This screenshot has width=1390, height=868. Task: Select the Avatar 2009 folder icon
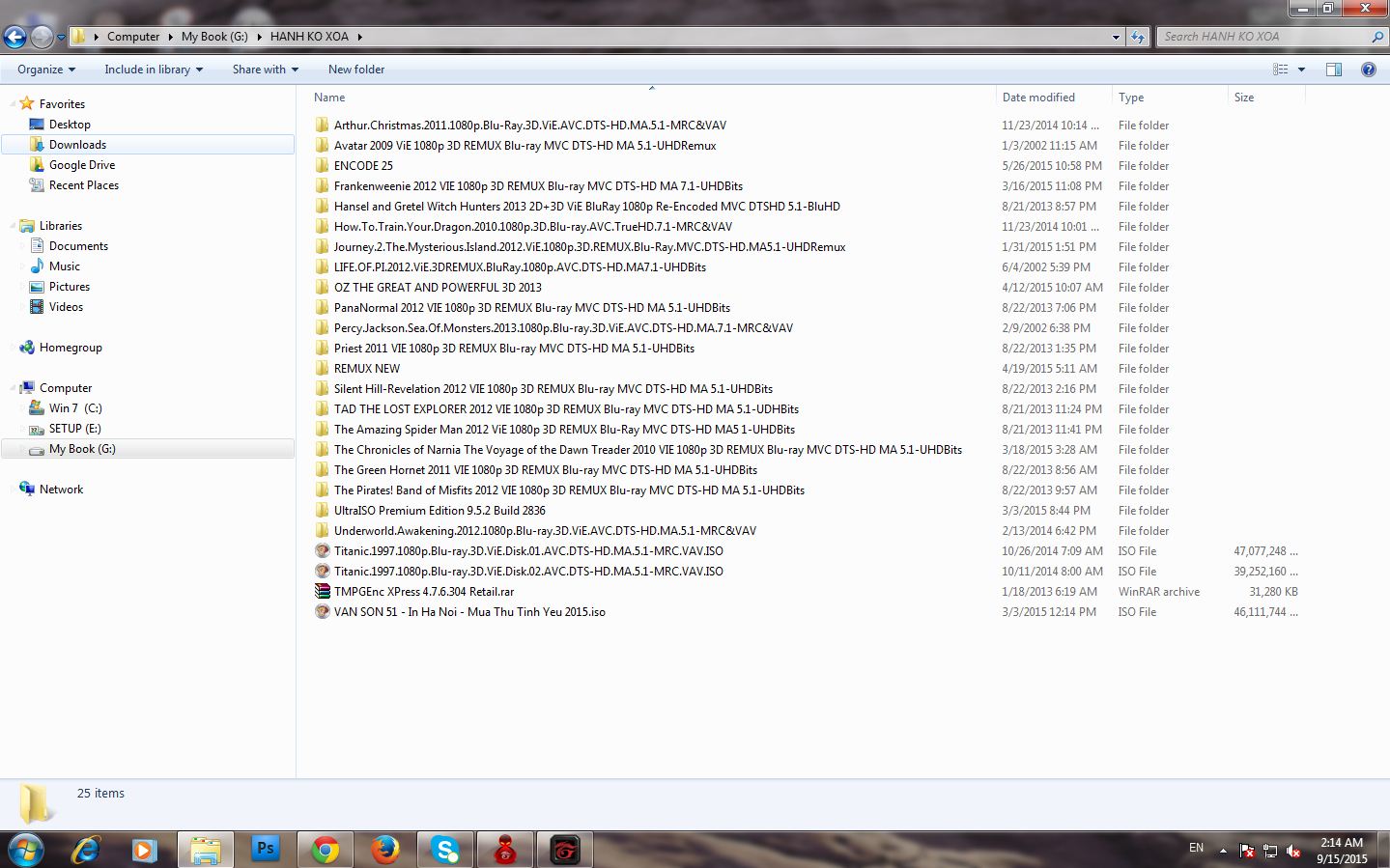(x=322, y=146)
